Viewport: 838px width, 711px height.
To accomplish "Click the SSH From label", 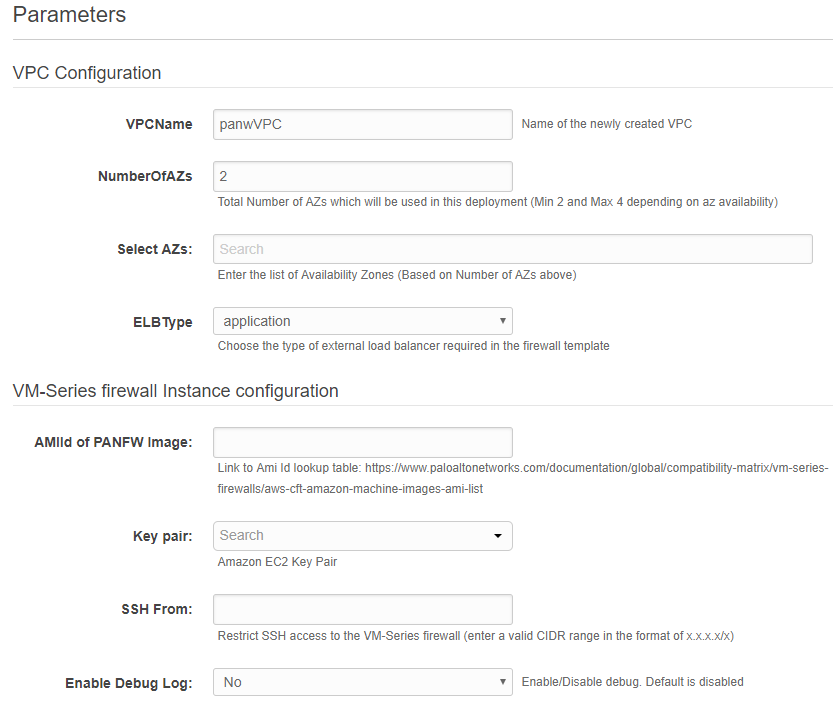I will 155,609.
